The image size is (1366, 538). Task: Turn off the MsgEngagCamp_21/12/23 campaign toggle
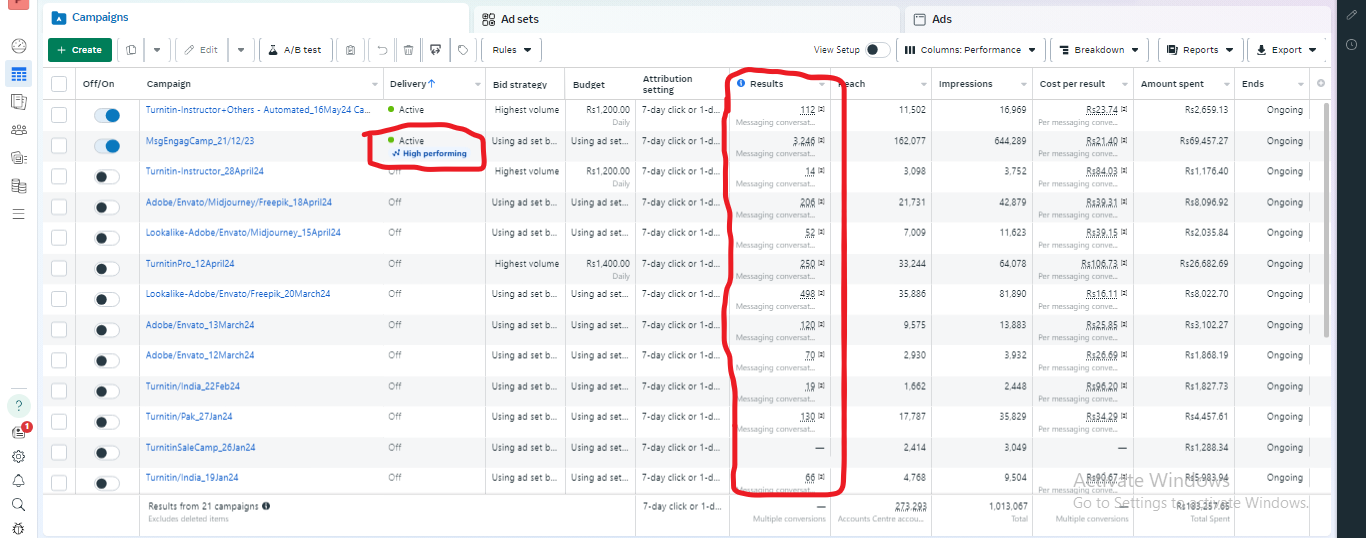[107, 146]
